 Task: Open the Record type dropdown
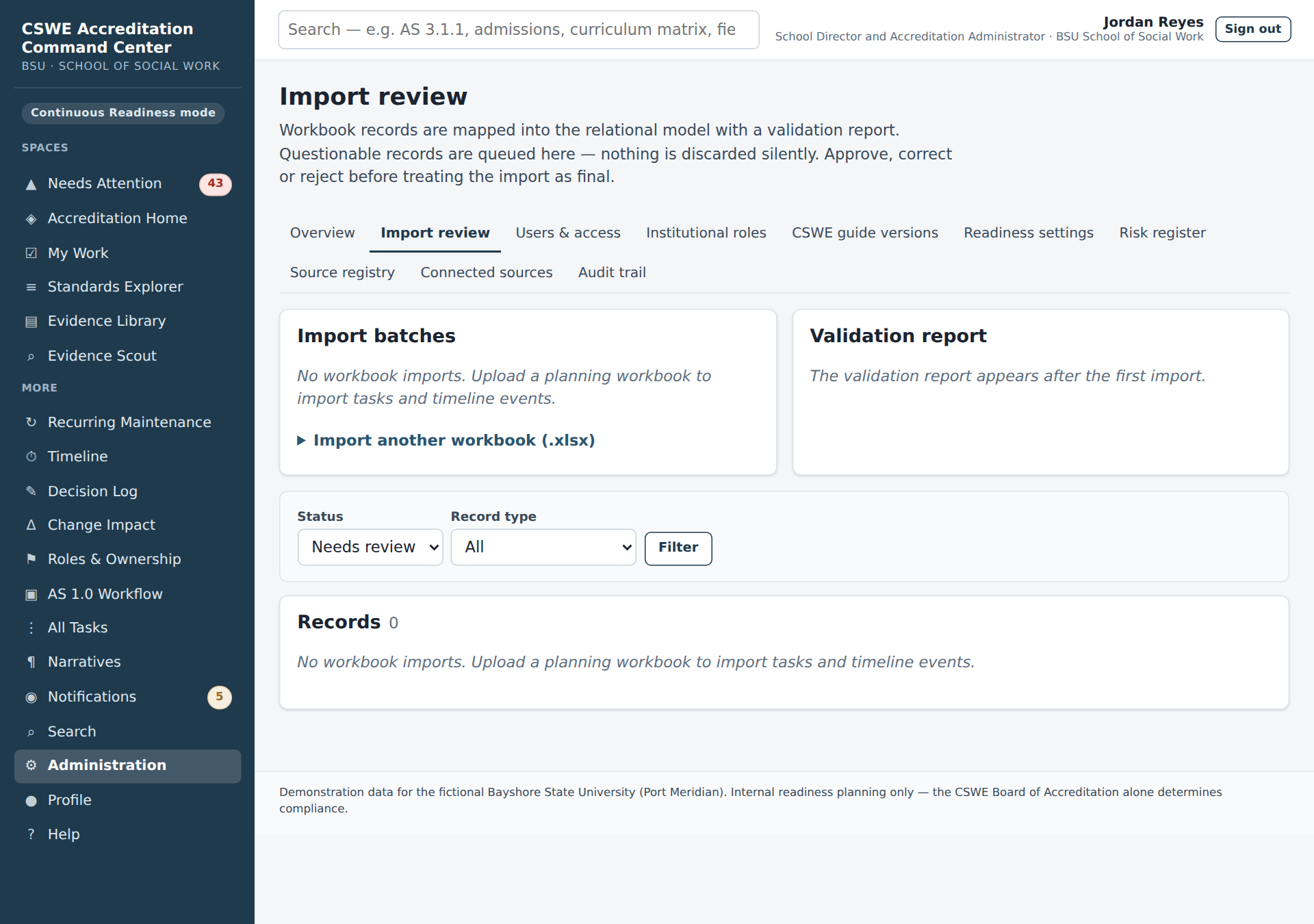(543, 548)
